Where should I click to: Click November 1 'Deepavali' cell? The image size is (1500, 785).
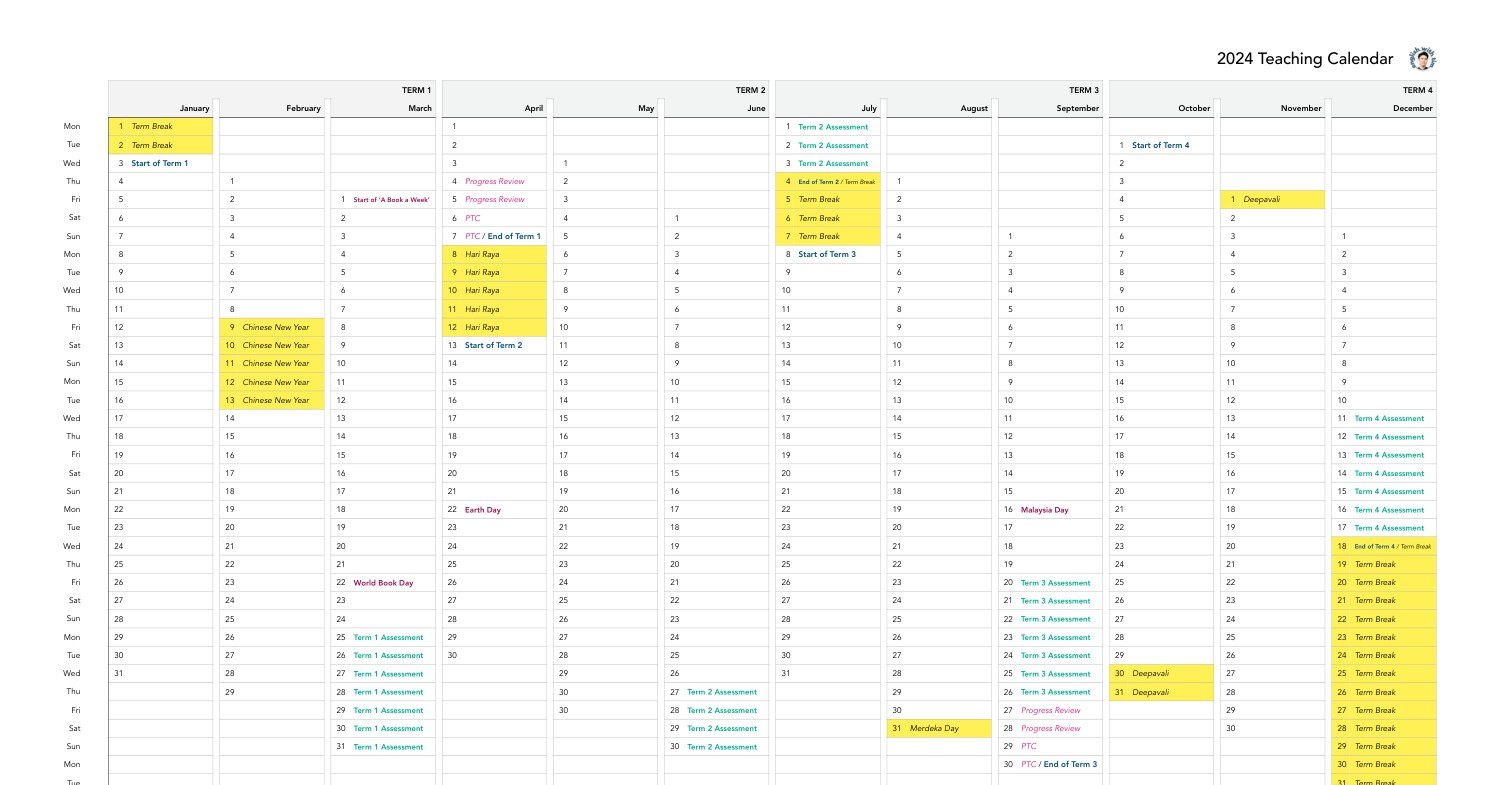(x=1272, y=200)
